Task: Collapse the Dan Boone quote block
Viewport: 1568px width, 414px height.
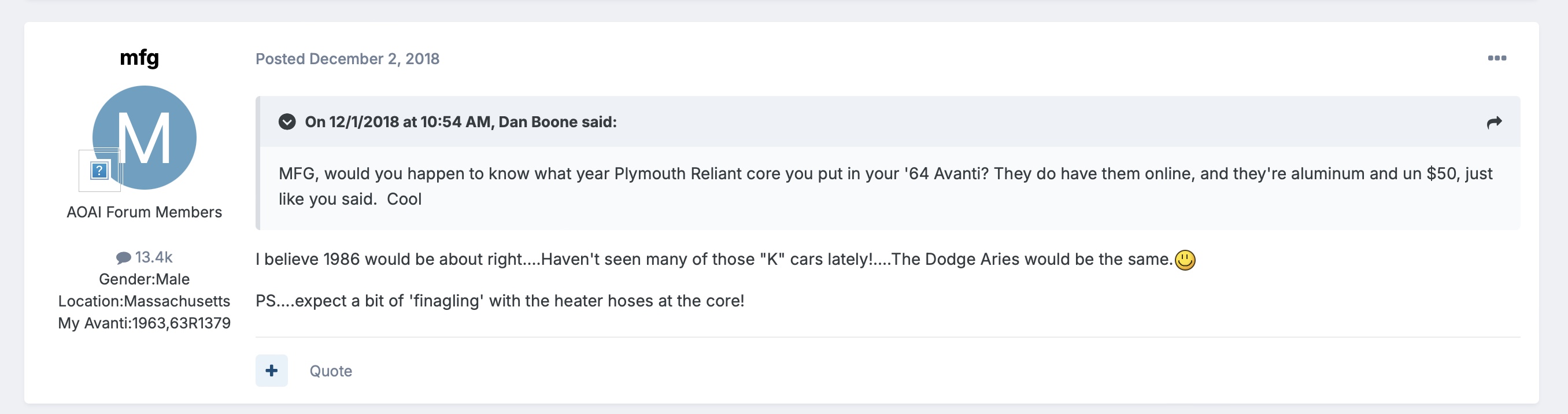Action: pyautogui.click(x=287, y=122)
